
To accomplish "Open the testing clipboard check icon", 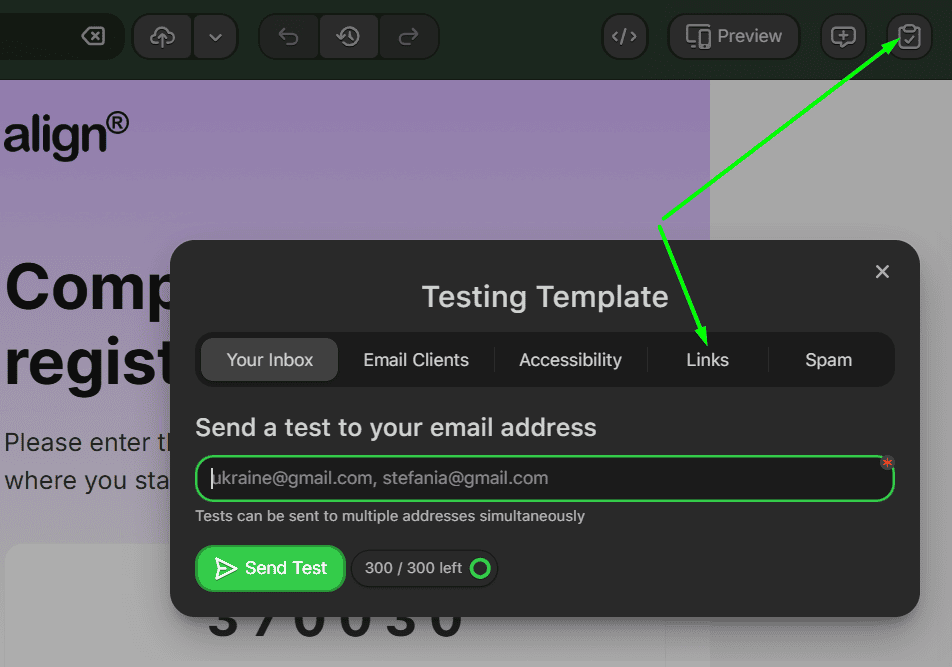I will pyautogui.click(x=909, y=37).
